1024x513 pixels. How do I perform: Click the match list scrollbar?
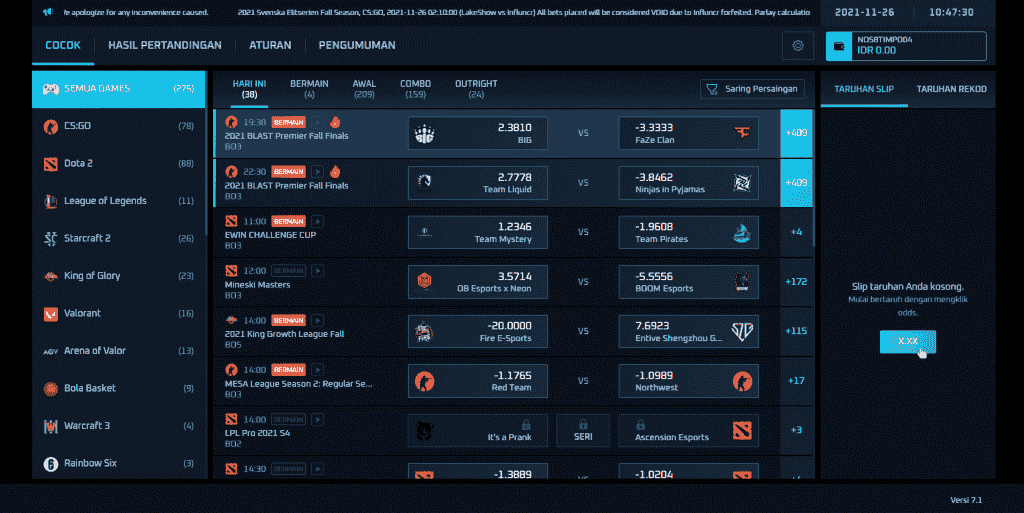point(814,178)
